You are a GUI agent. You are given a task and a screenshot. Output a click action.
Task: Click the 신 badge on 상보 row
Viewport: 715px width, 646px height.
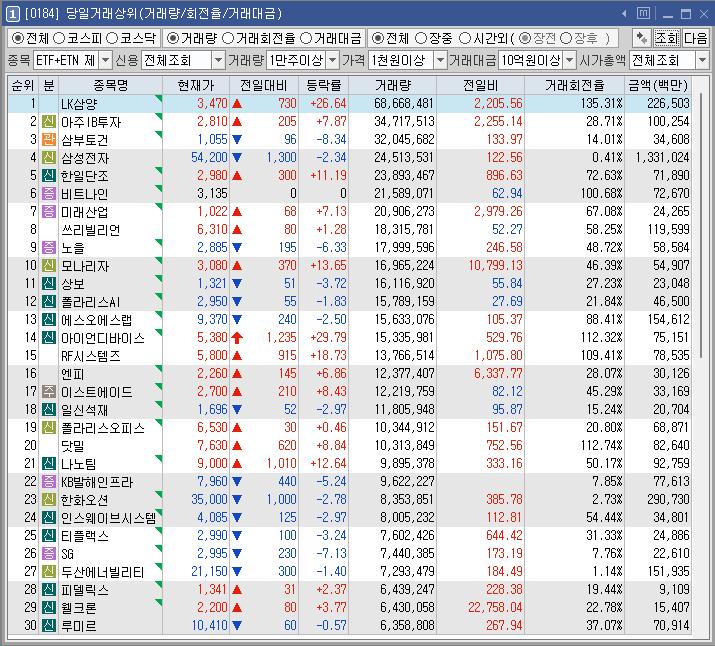coord(49,283)
